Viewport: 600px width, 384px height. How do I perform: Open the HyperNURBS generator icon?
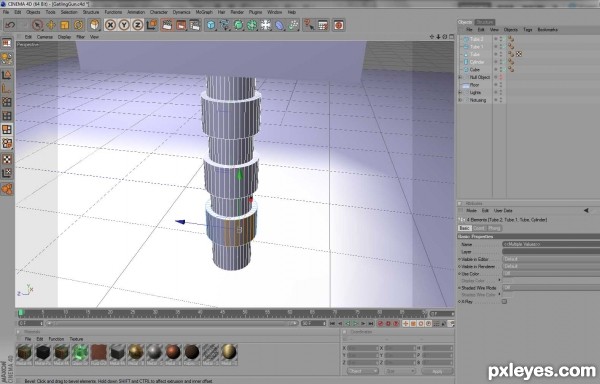click(x=238, y=25)
